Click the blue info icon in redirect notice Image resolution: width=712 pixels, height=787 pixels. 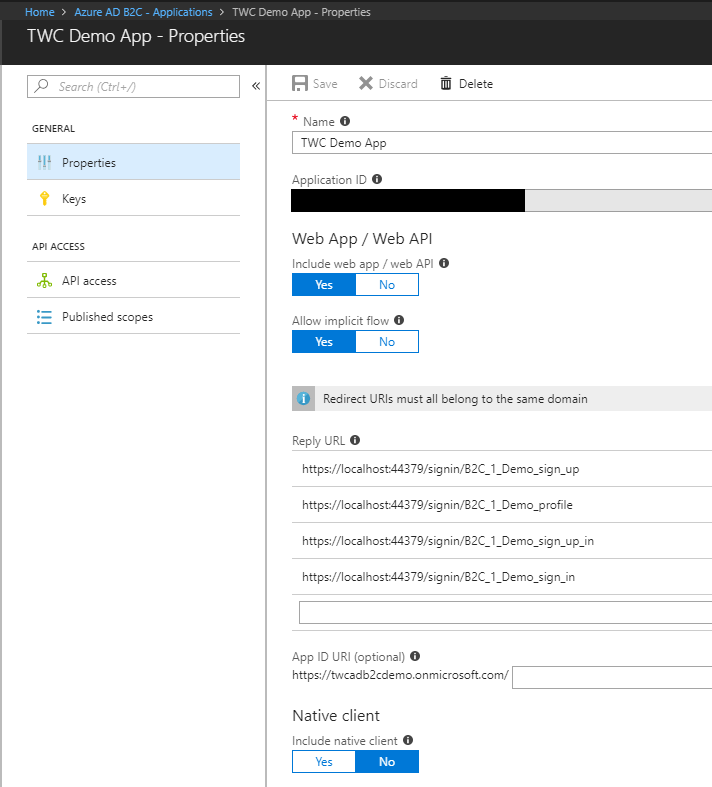coord(304,399)
